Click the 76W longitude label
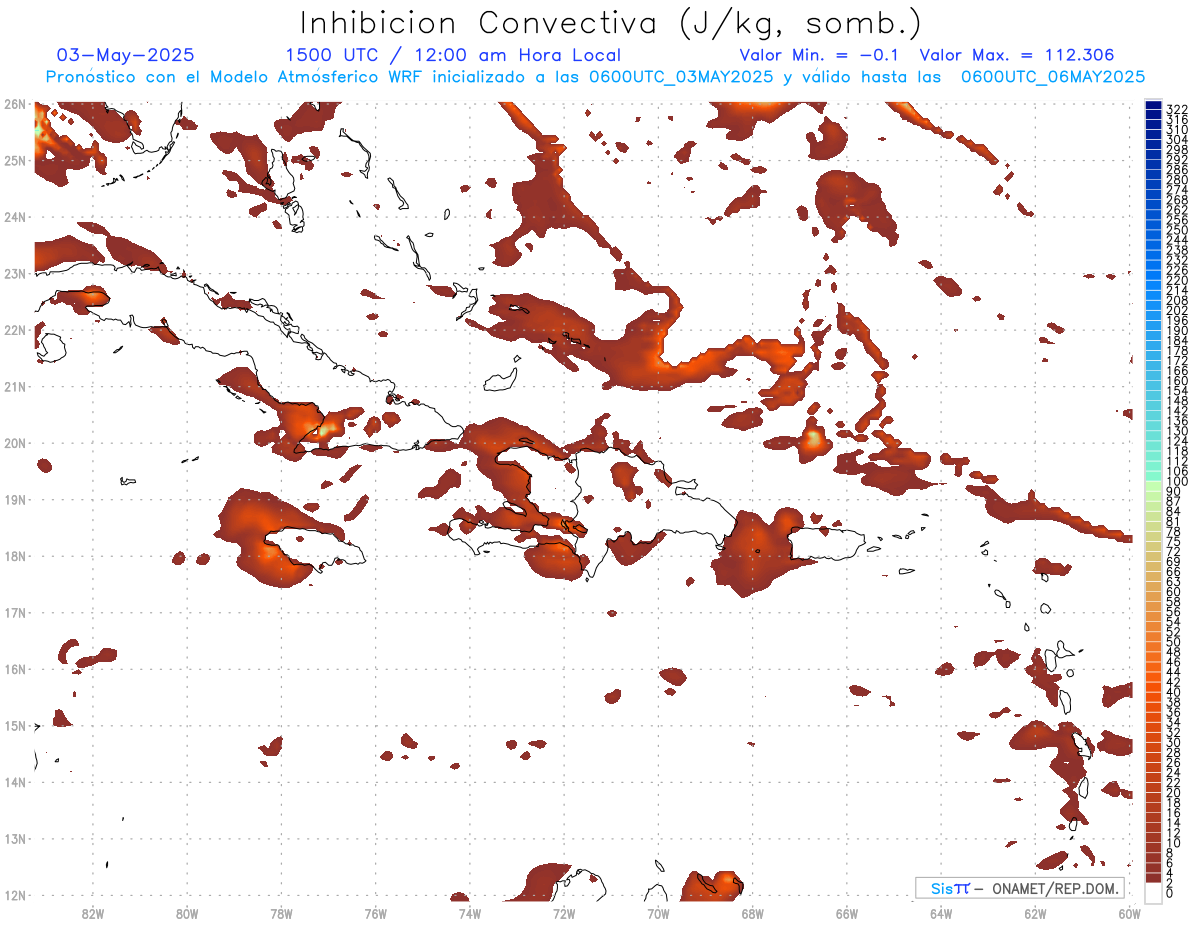Image resolution: width=1200 pixels, height=927 pixels. (375, 913)
